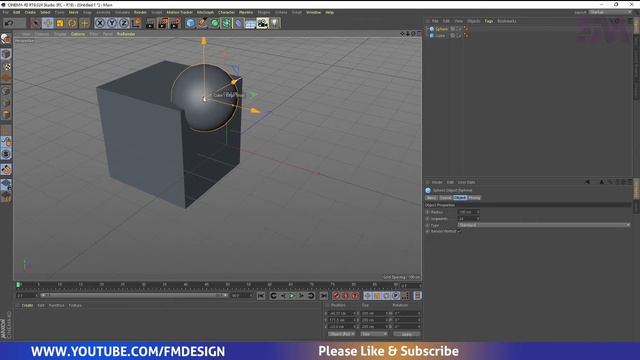Activate the Move tool

pos(47,23)
